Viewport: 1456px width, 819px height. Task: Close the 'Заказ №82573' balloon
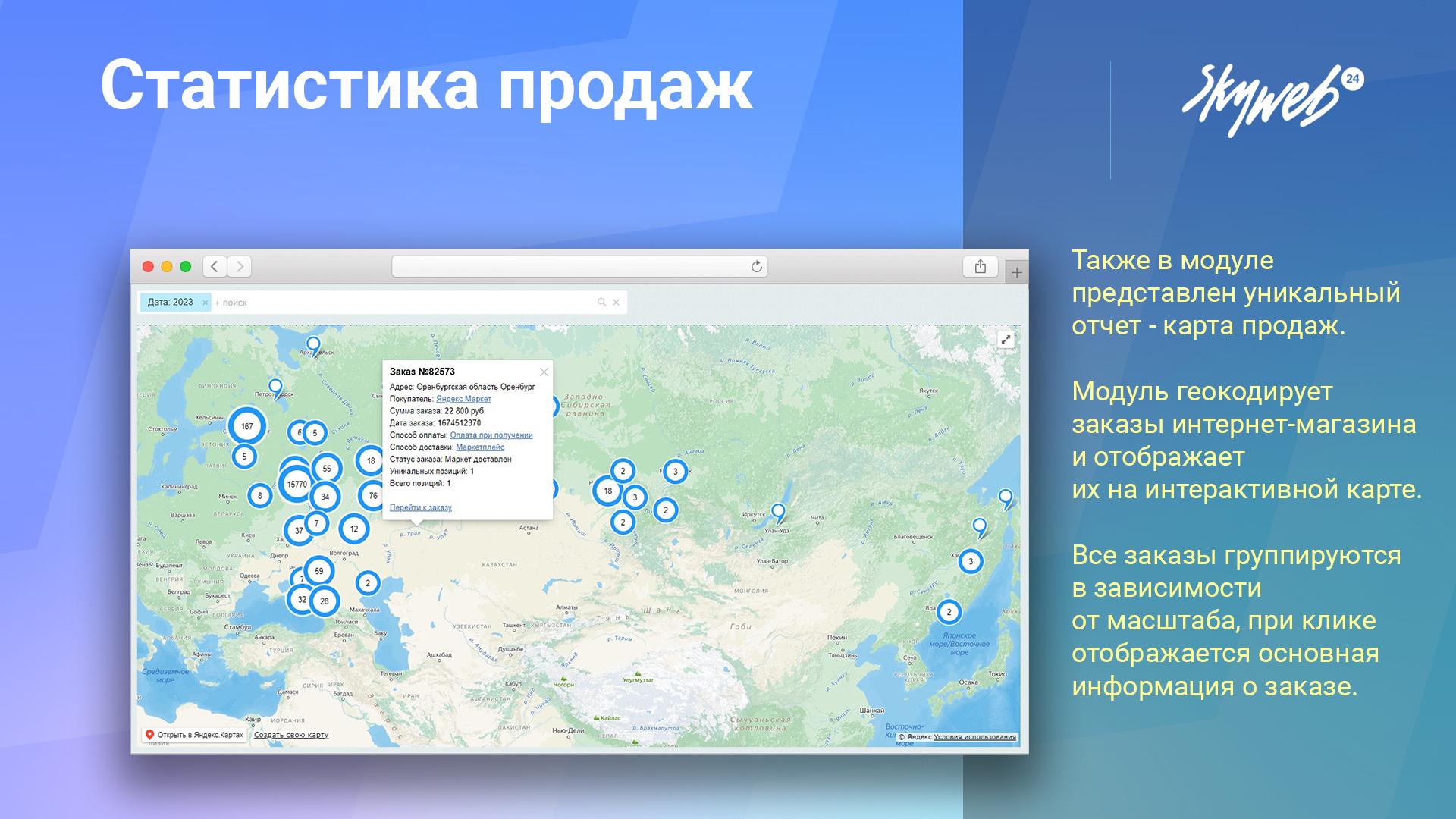544,372
